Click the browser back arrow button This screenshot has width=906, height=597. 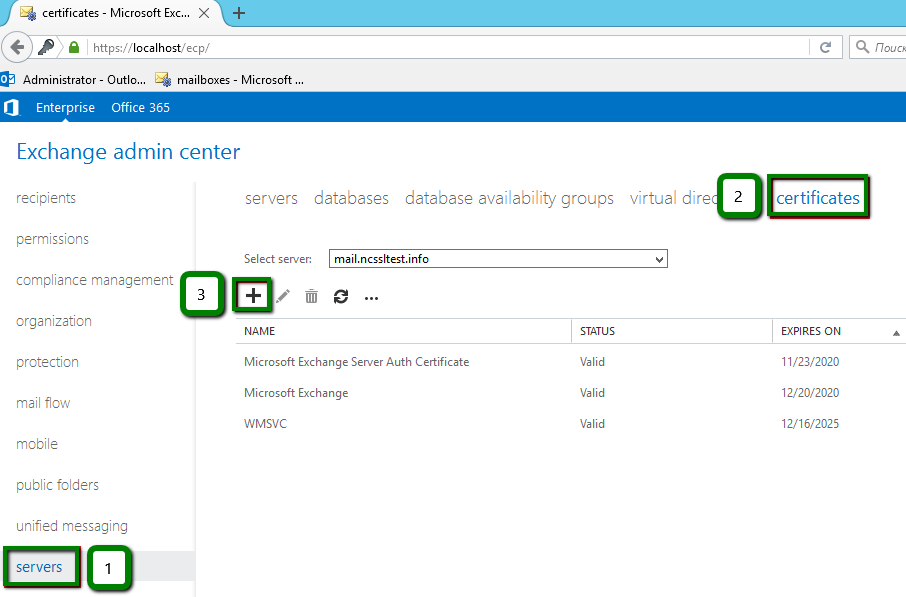[17, 47]
